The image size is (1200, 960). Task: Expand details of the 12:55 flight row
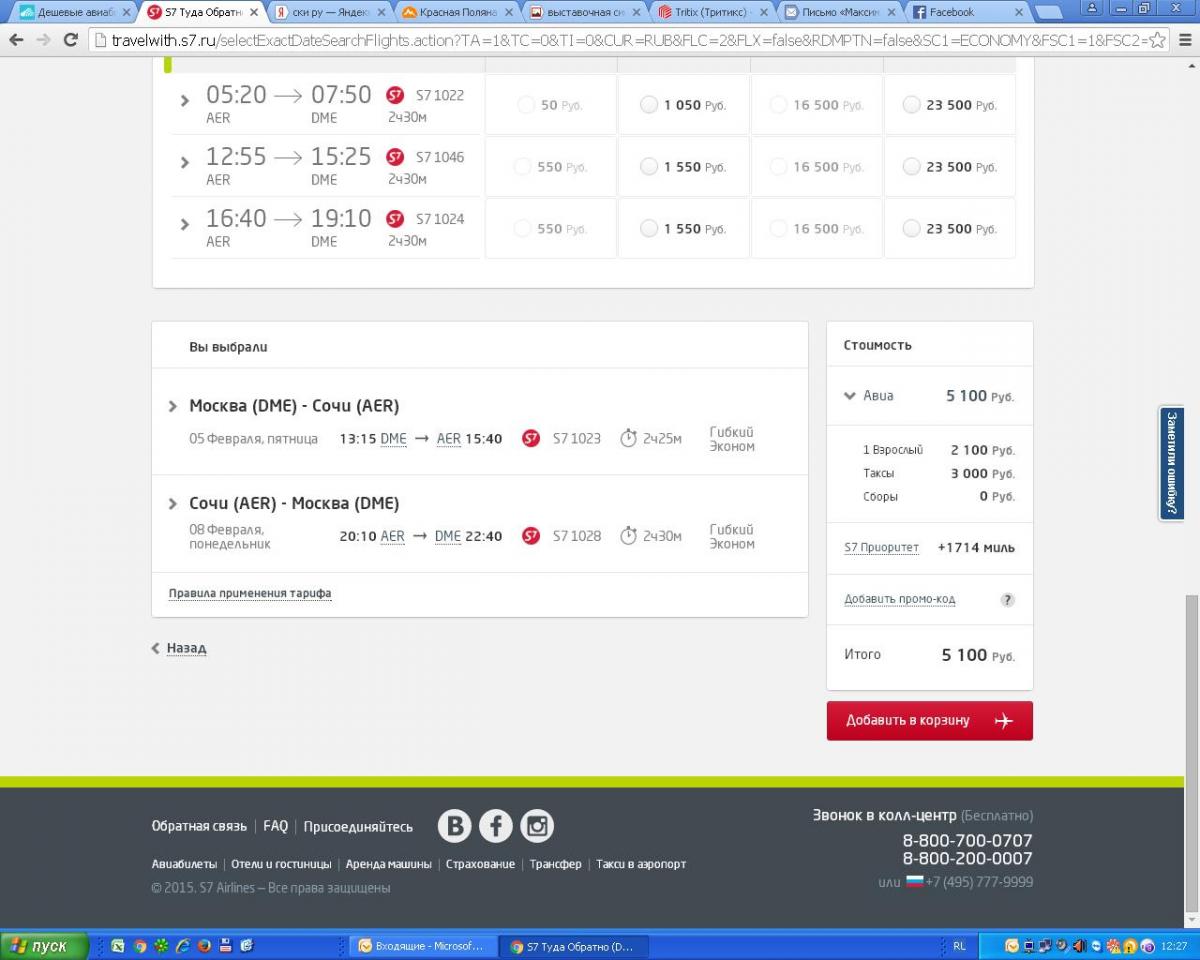185,163
